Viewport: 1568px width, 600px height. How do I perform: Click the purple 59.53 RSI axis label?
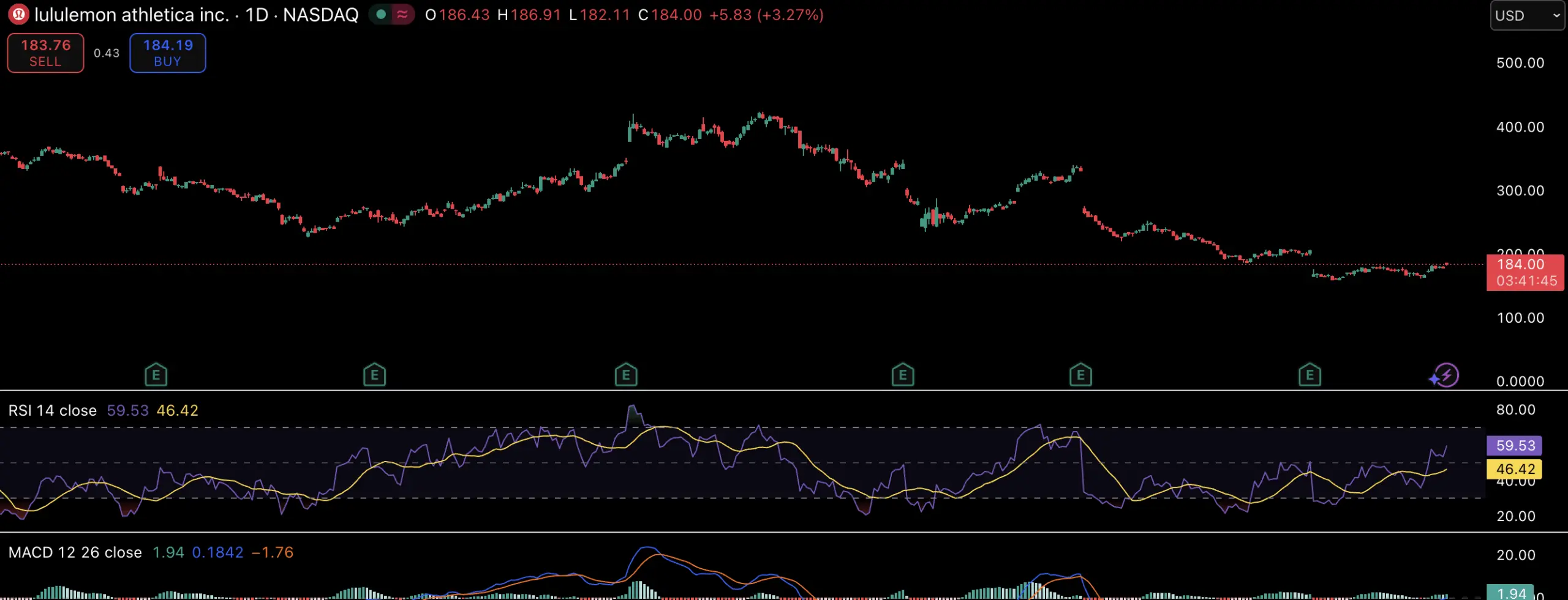point(1515,446)
